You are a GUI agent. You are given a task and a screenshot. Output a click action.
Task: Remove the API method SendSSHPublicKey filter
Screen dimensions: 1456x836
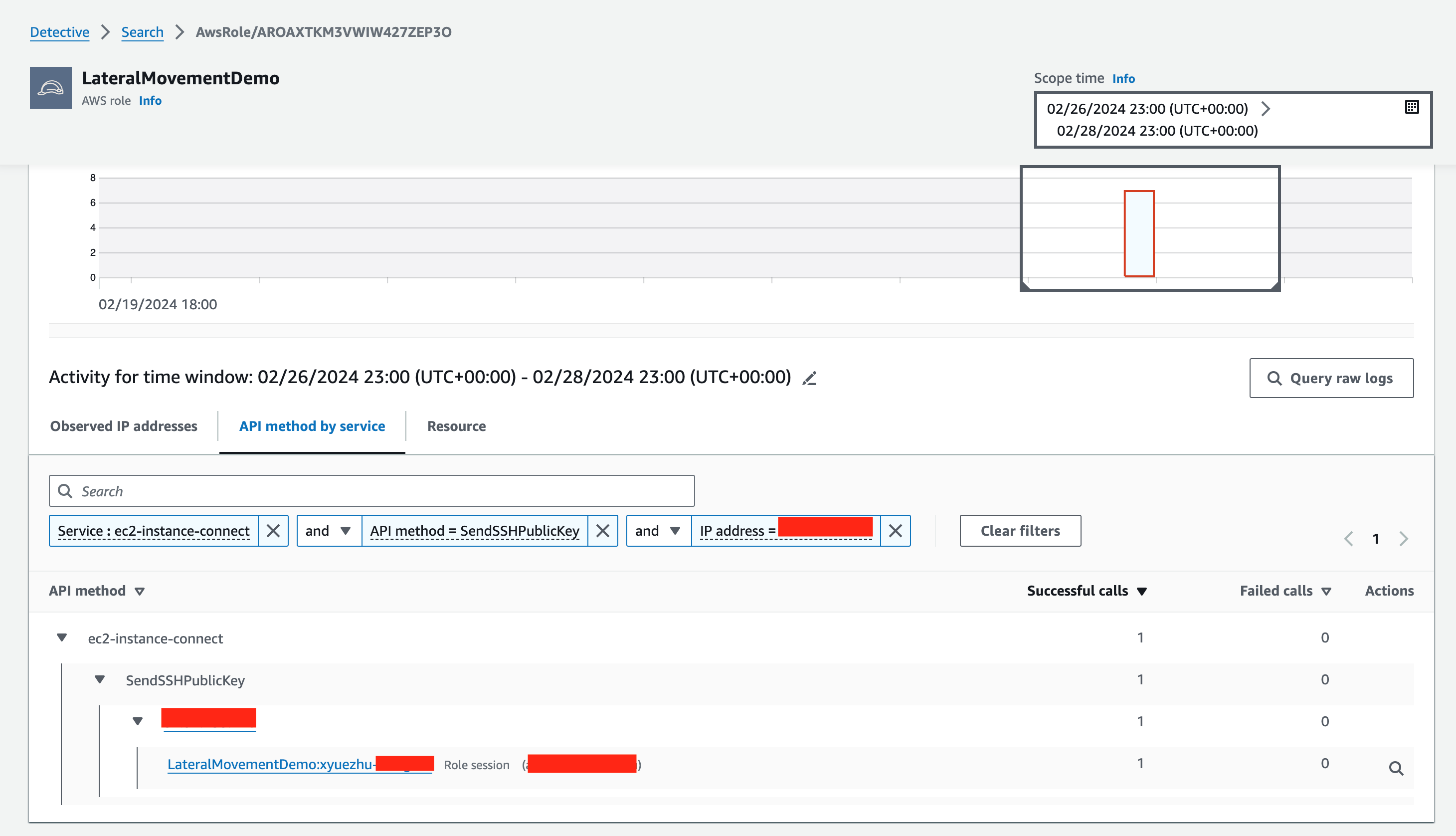pyautogui.click(x=603, y=531)
